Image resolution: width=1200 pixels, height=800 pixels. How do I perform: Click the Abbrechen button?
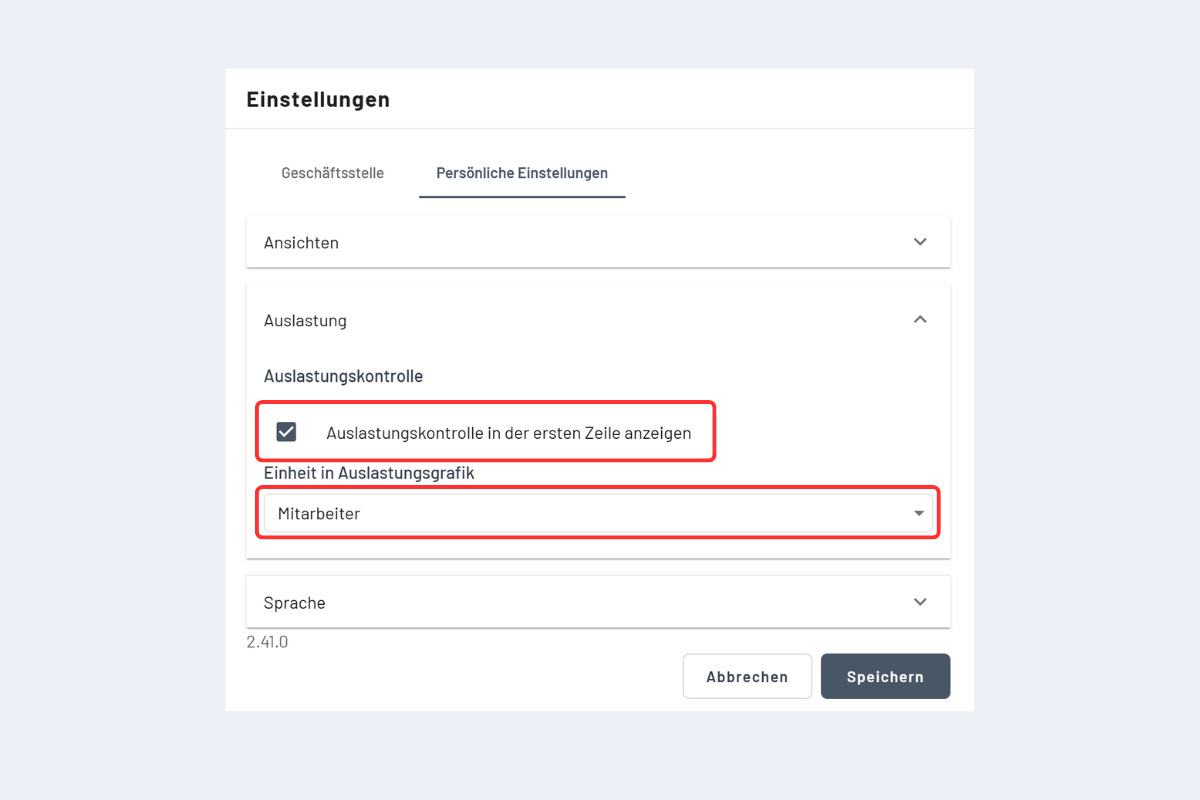tap(746, 677)
